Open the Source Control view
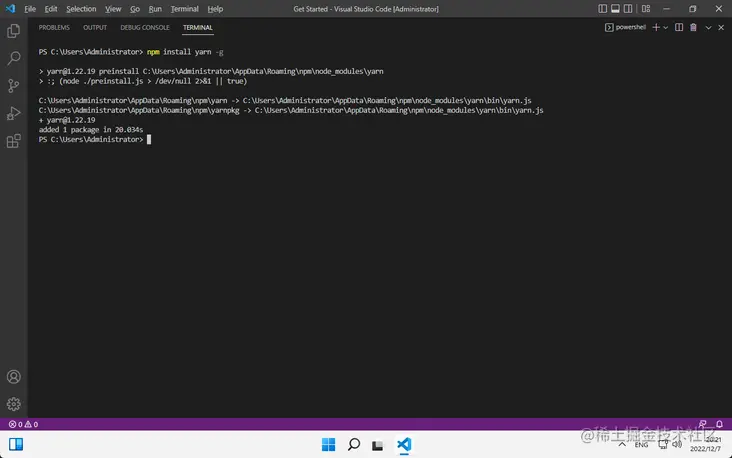Viewport: 732px width, 458px height. 14,85
